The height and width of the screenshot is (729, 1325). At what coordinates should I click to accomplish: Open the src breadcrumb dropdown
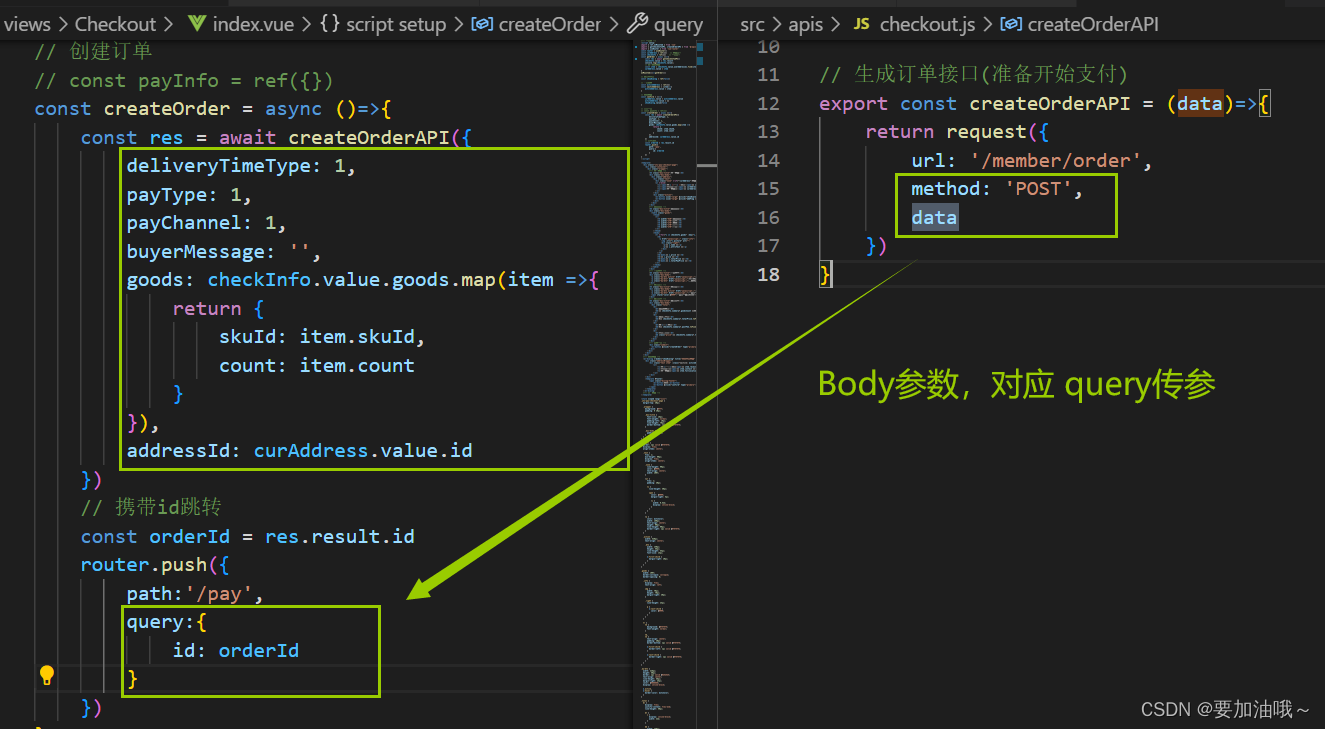tap(752, 24)
